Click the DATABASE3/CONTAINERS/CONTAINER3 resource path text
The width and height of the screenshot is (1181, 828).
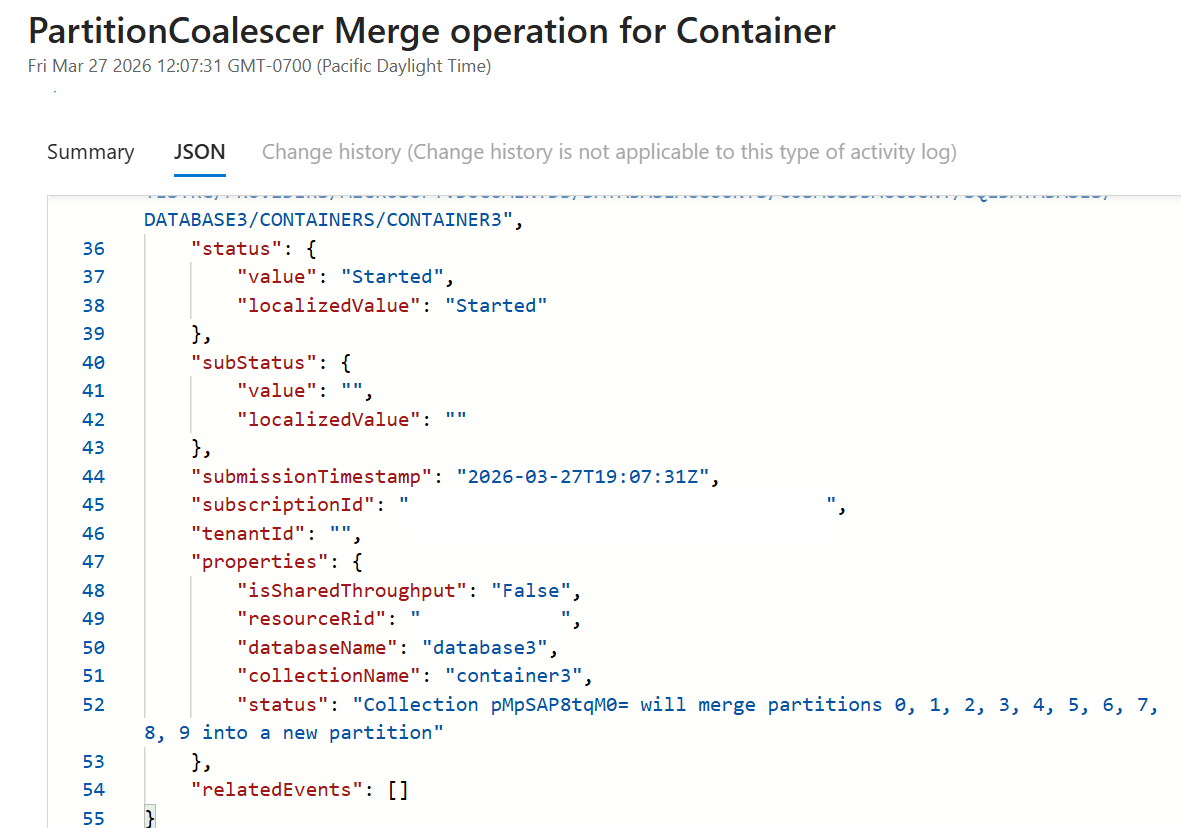click(327, 220)
